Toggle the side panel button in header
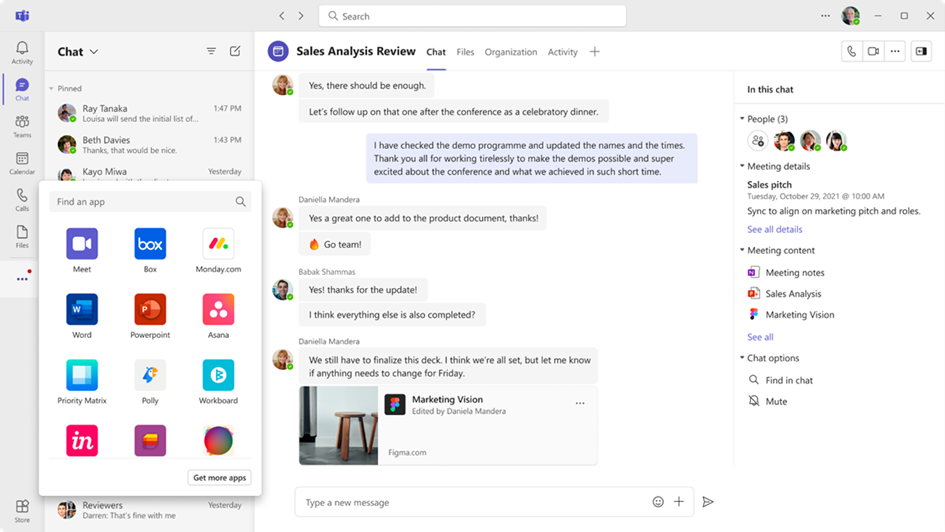 pos(921,52)
